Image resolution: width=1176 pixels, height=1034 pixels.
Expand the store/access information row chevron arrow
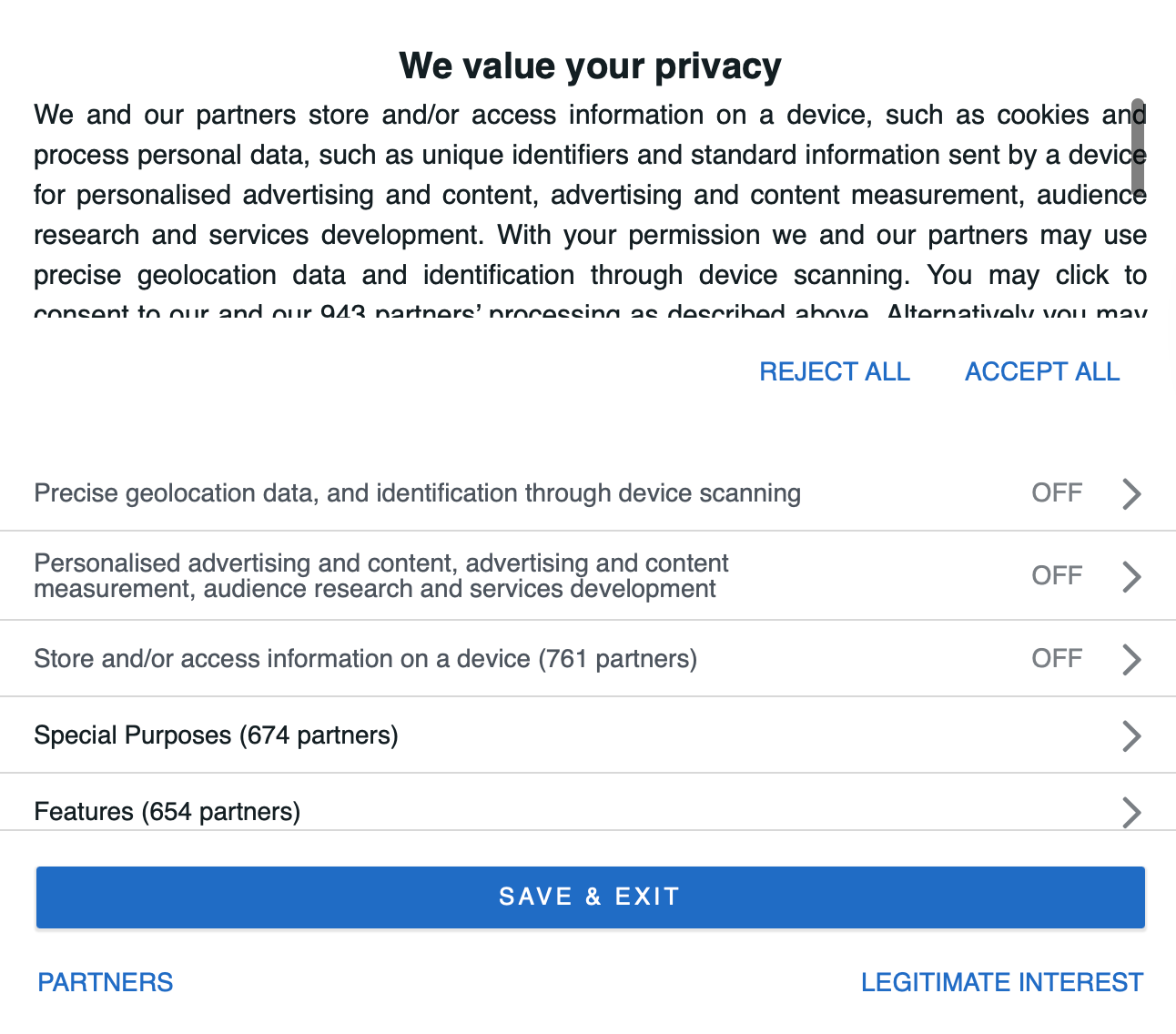(x=1131, y=659)
